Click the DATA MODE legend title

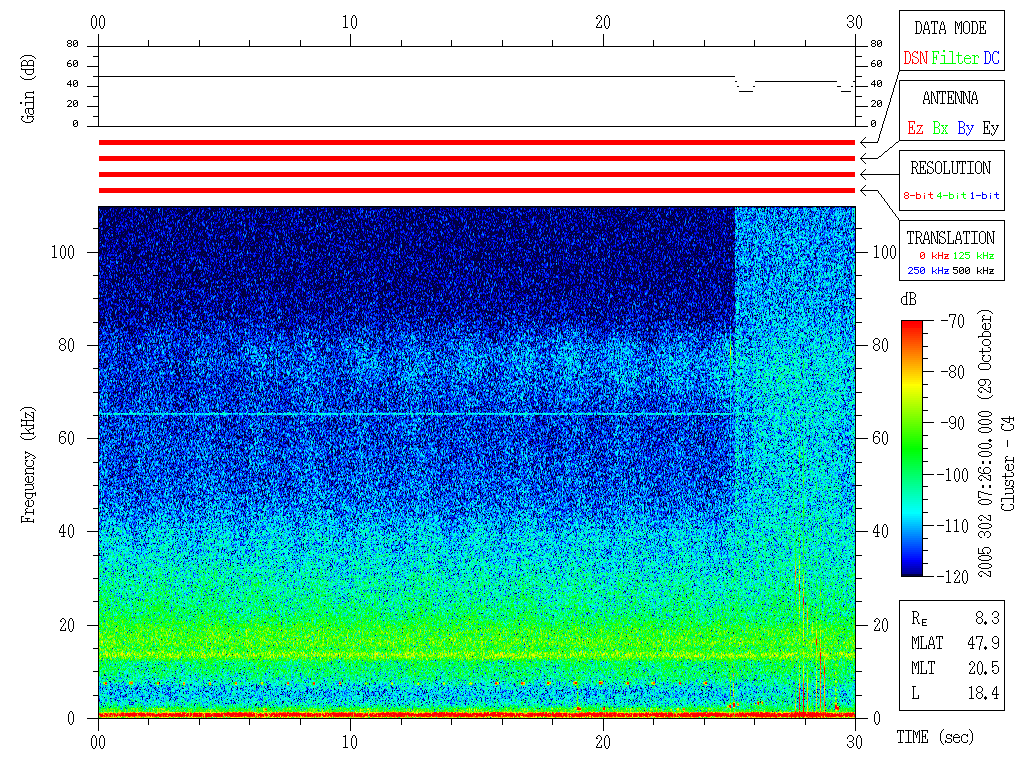click(950, 28)
